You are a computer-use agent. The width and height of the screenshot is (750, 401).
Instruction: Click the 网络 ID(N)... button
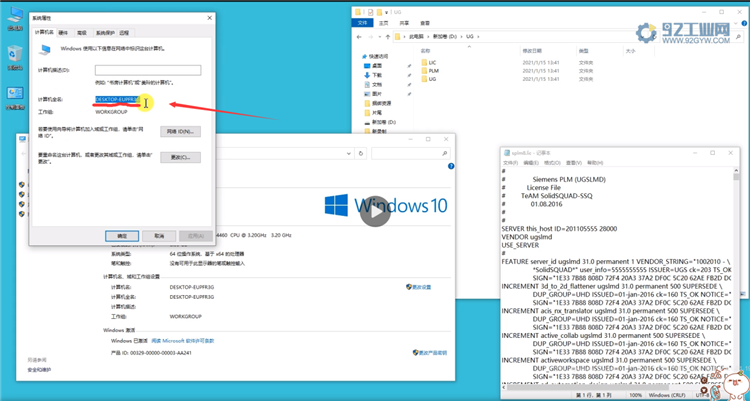(x=180, y=131)
